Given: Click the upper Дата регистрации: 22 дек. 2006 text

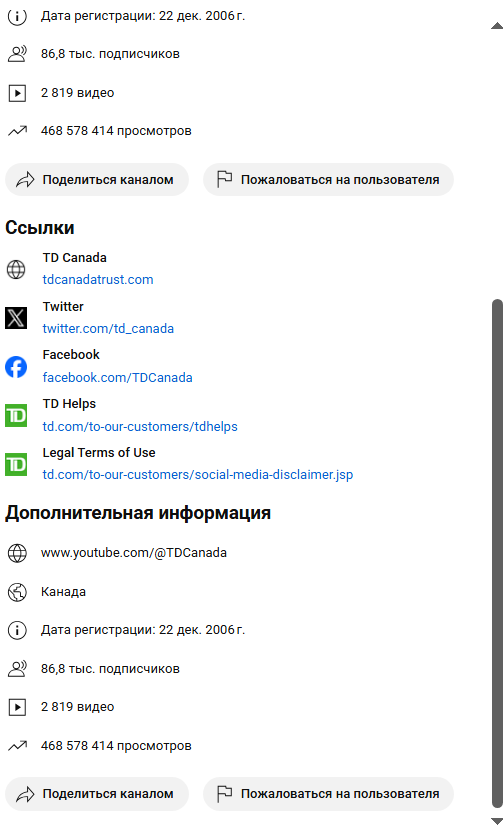Looking at the screenshot, I should (143, 16).
